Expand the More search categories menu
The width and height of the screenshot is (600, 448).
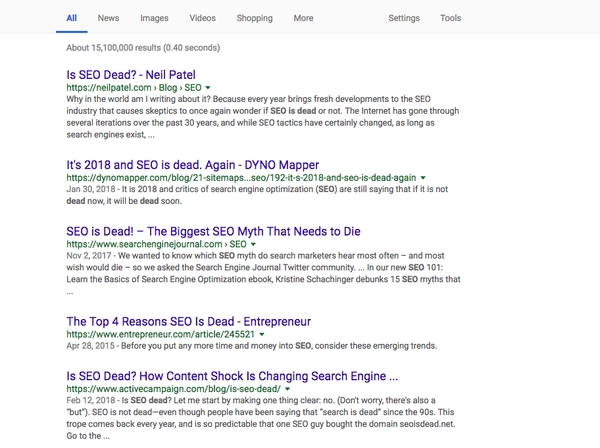[x=303, y=18]
